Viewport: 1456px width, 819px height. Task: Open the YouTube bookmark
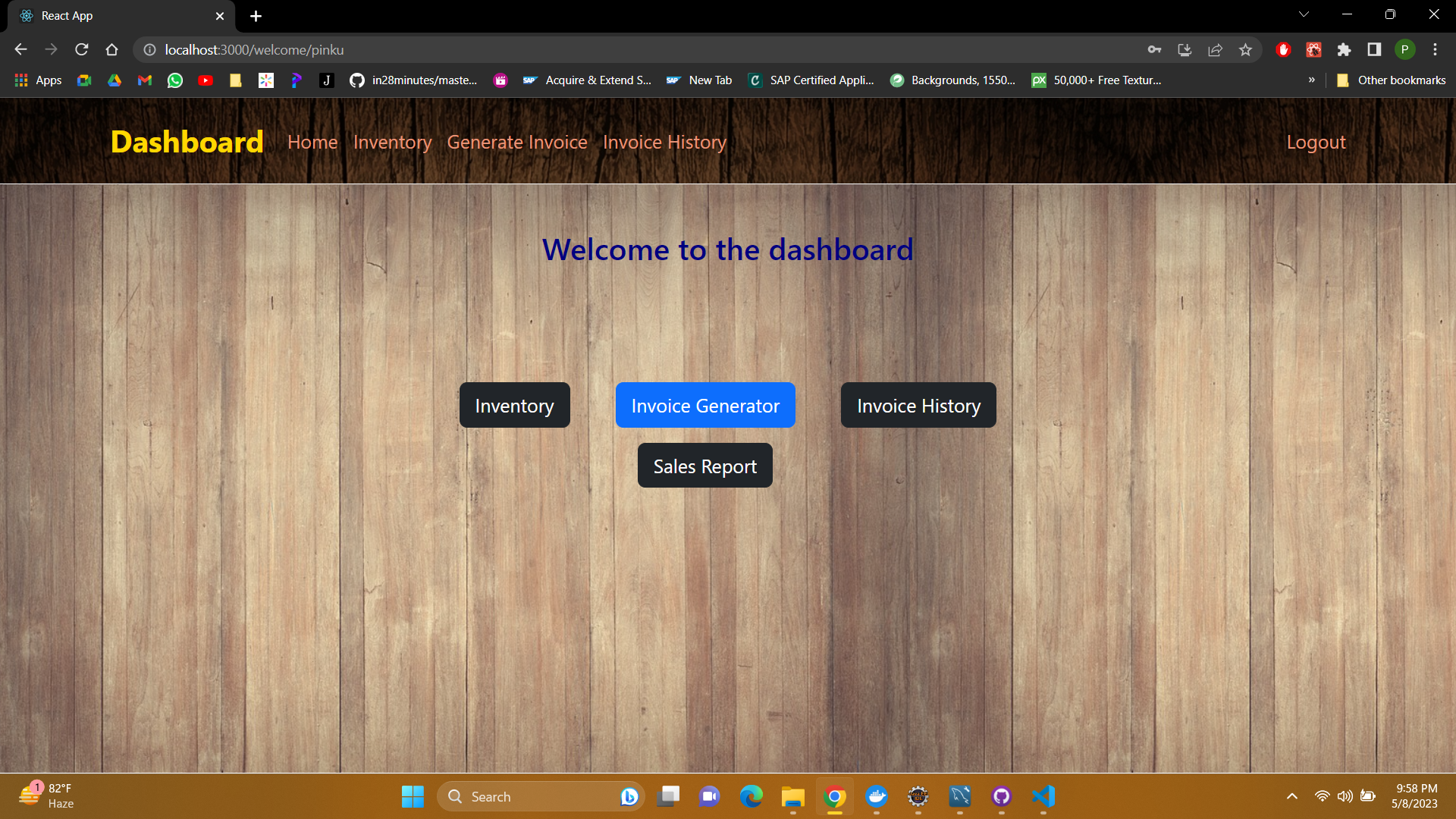pyautogui.click(x=205, y=80)
